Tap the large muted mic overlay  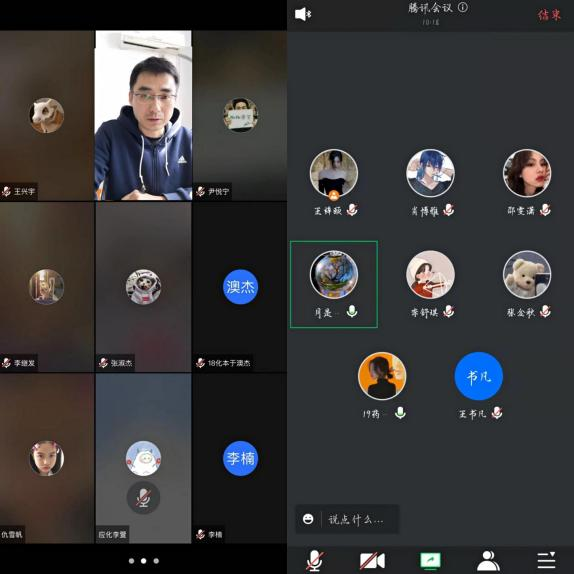(143, 497)
